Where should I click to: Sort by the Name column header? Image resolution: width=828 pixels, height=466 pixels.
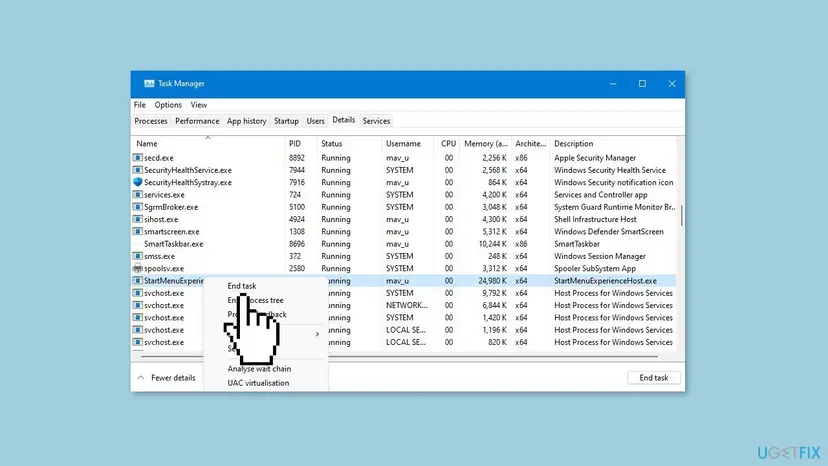click(x=147, y=144)
